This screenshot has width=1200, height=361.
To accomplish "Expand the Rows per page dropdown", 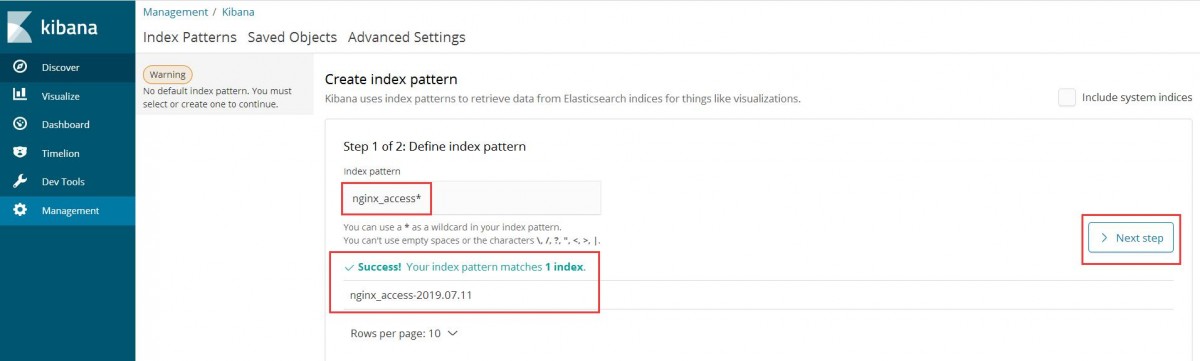I will click(404, 333).
